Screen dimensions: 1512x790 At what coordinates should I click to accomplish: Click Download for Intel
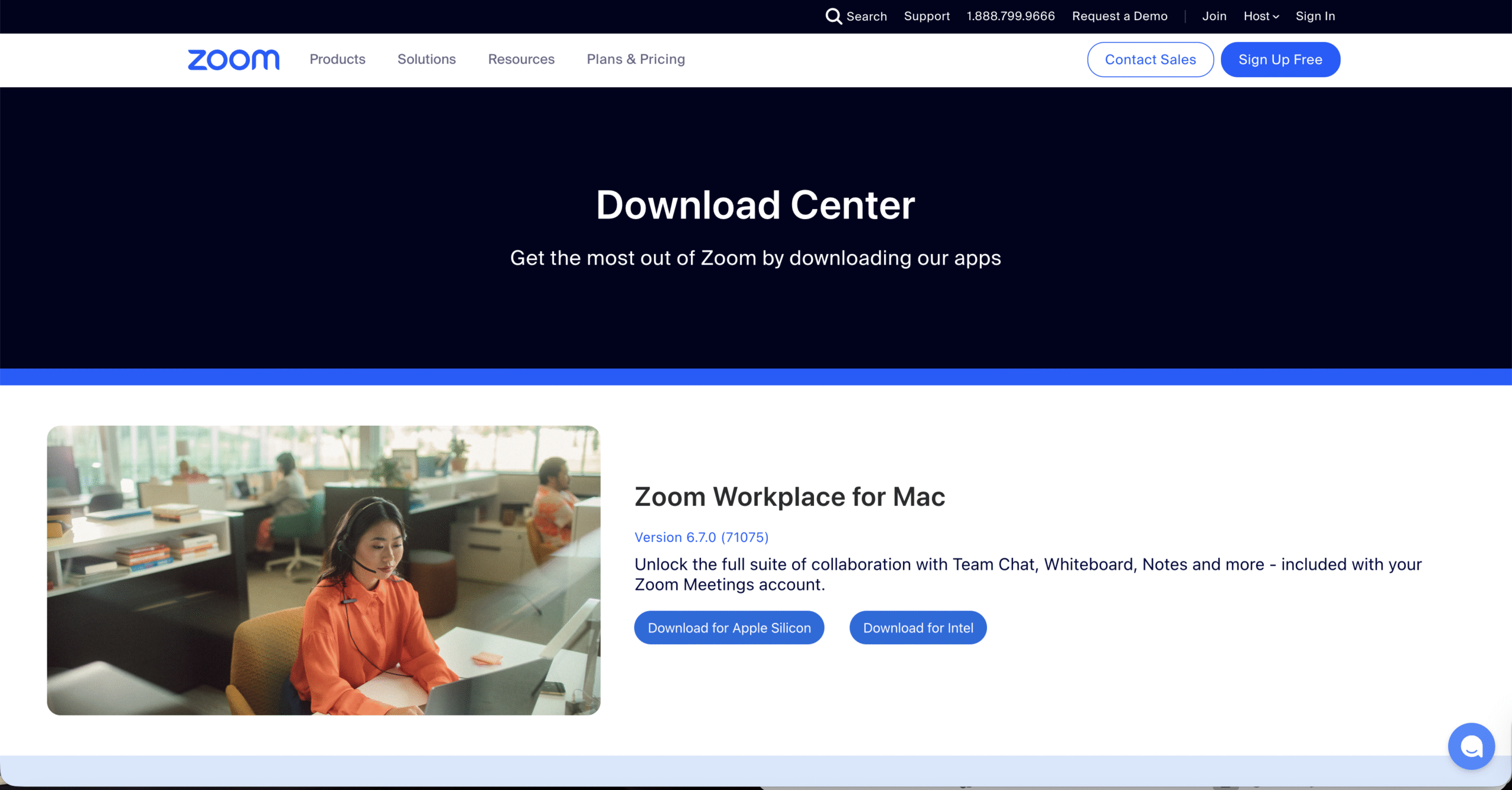[x=918, y=628]
